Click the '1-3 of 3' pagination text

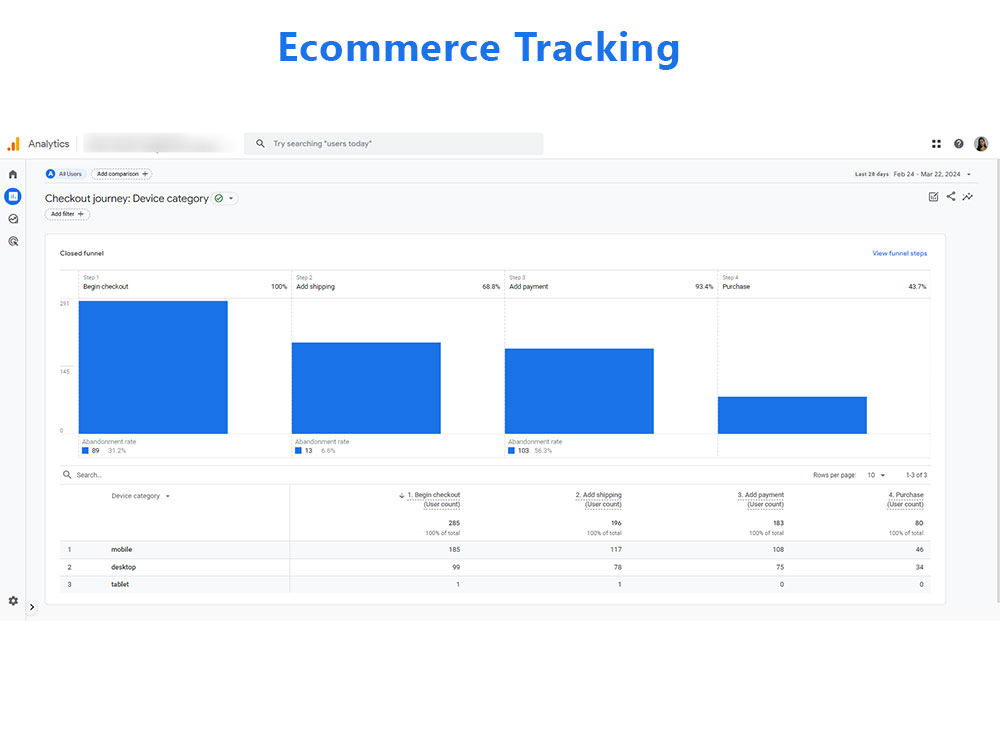click(x=916, y=476)
